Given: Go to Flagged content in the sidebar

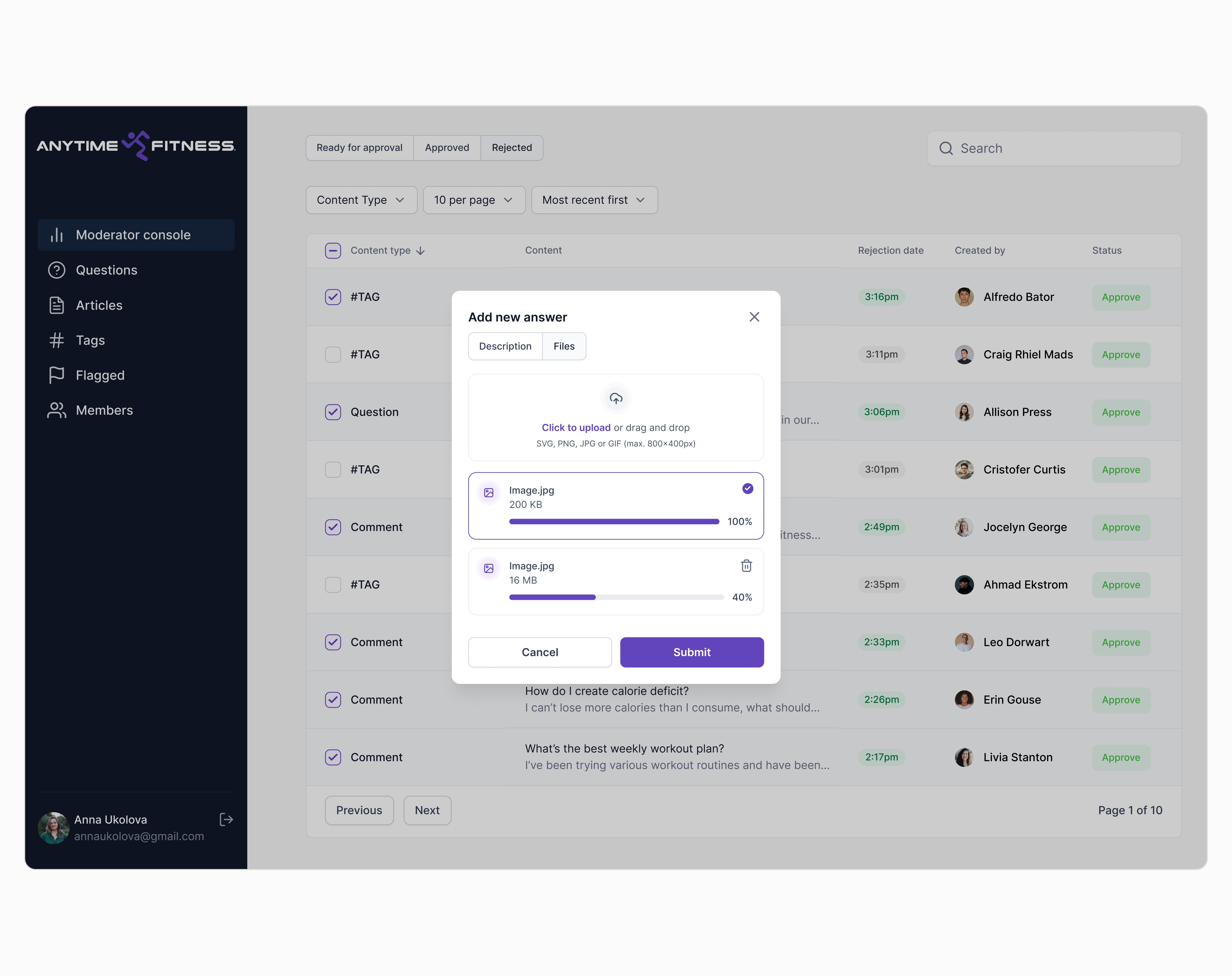Looking at the screenshot, I should click(x=99, y=375).
